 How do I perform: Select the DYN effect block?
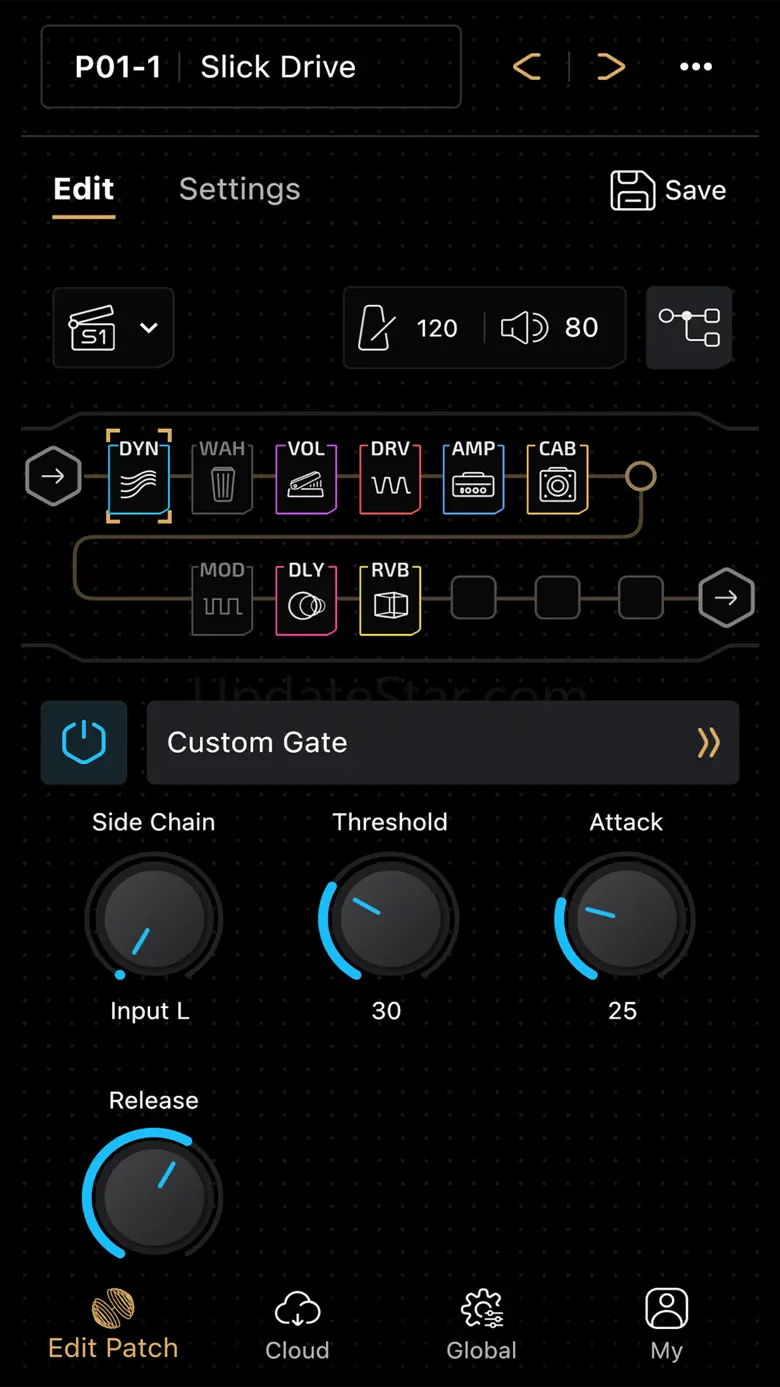[139, 476]
